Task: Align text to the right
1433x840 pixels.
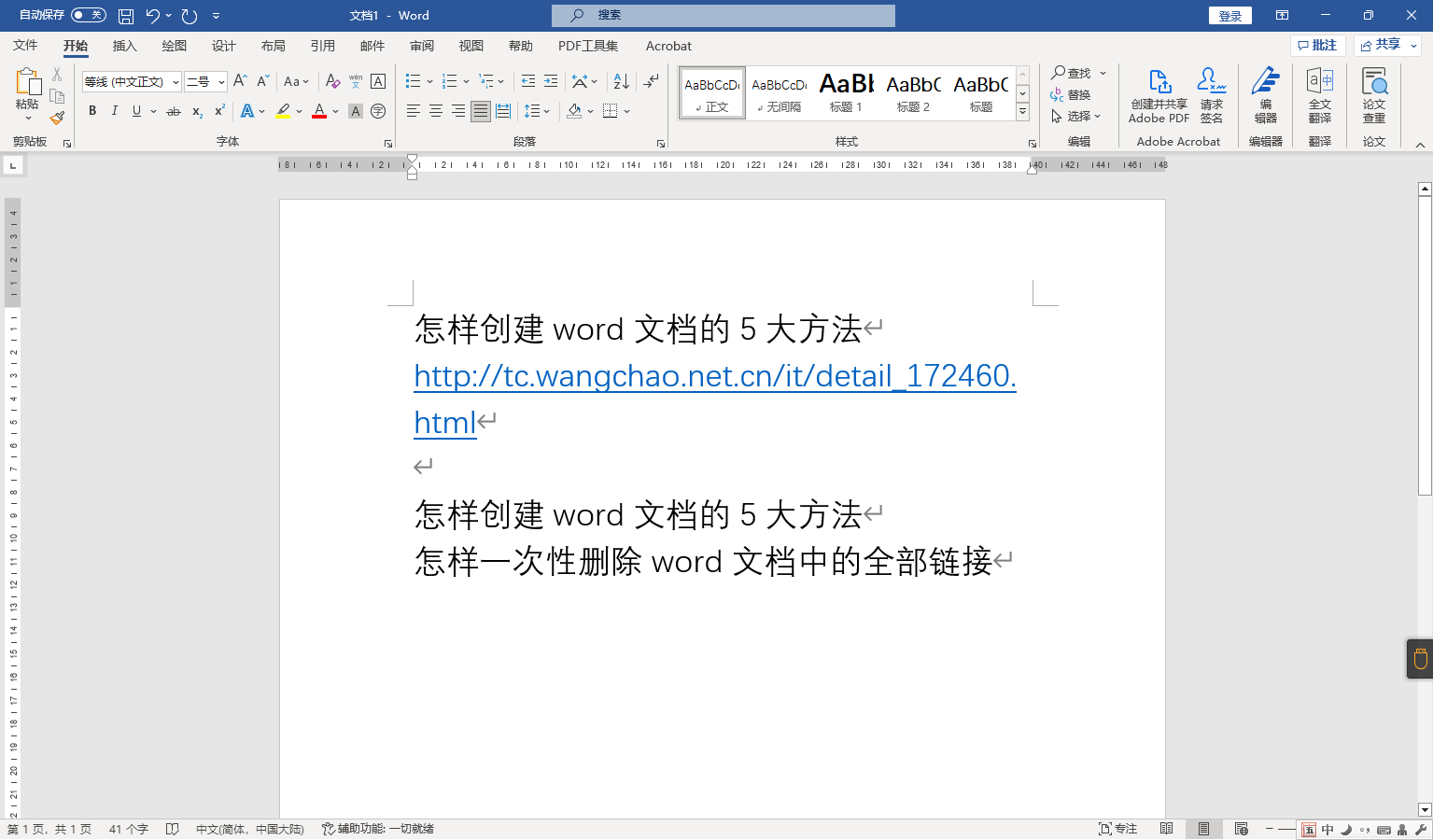Action: (458, 111)
